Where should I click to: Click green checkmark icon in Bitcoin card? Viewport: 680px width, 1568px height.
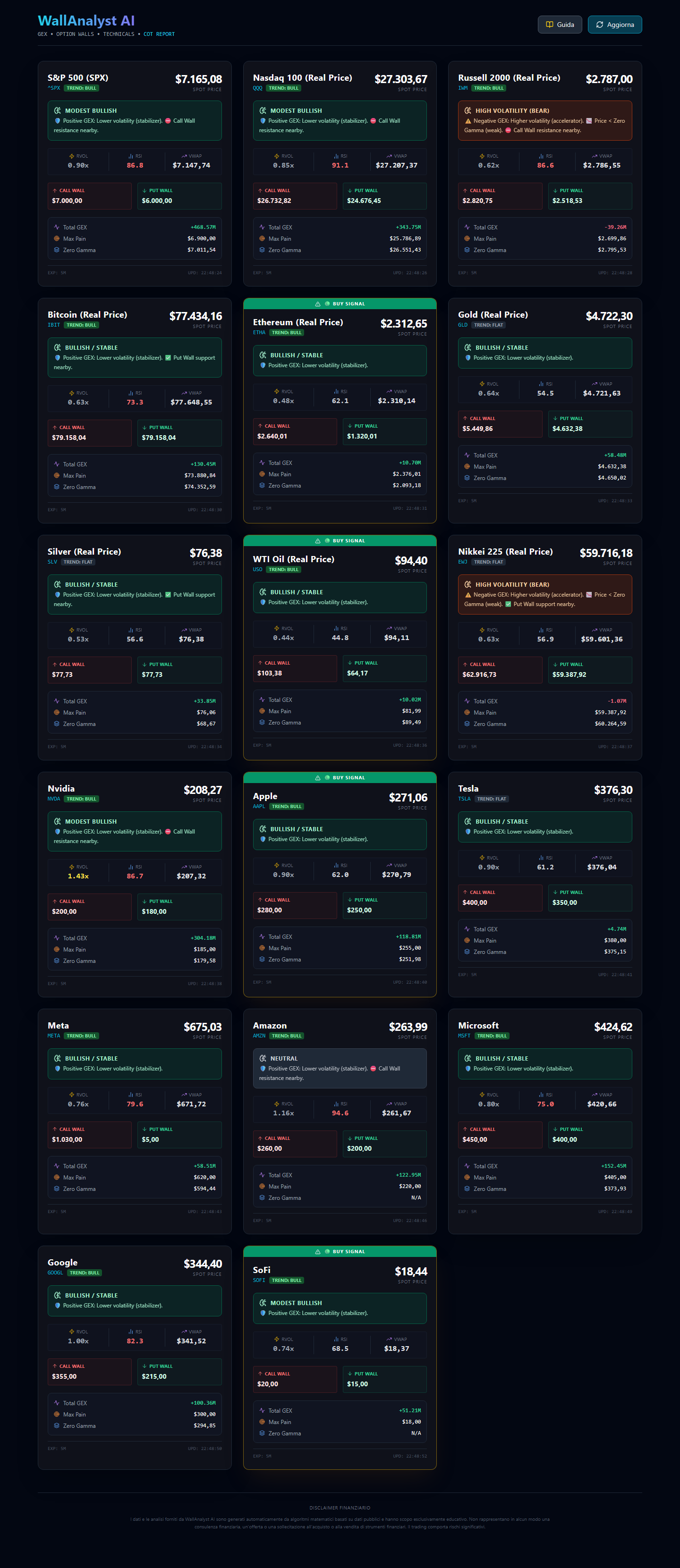click(168, 358)
